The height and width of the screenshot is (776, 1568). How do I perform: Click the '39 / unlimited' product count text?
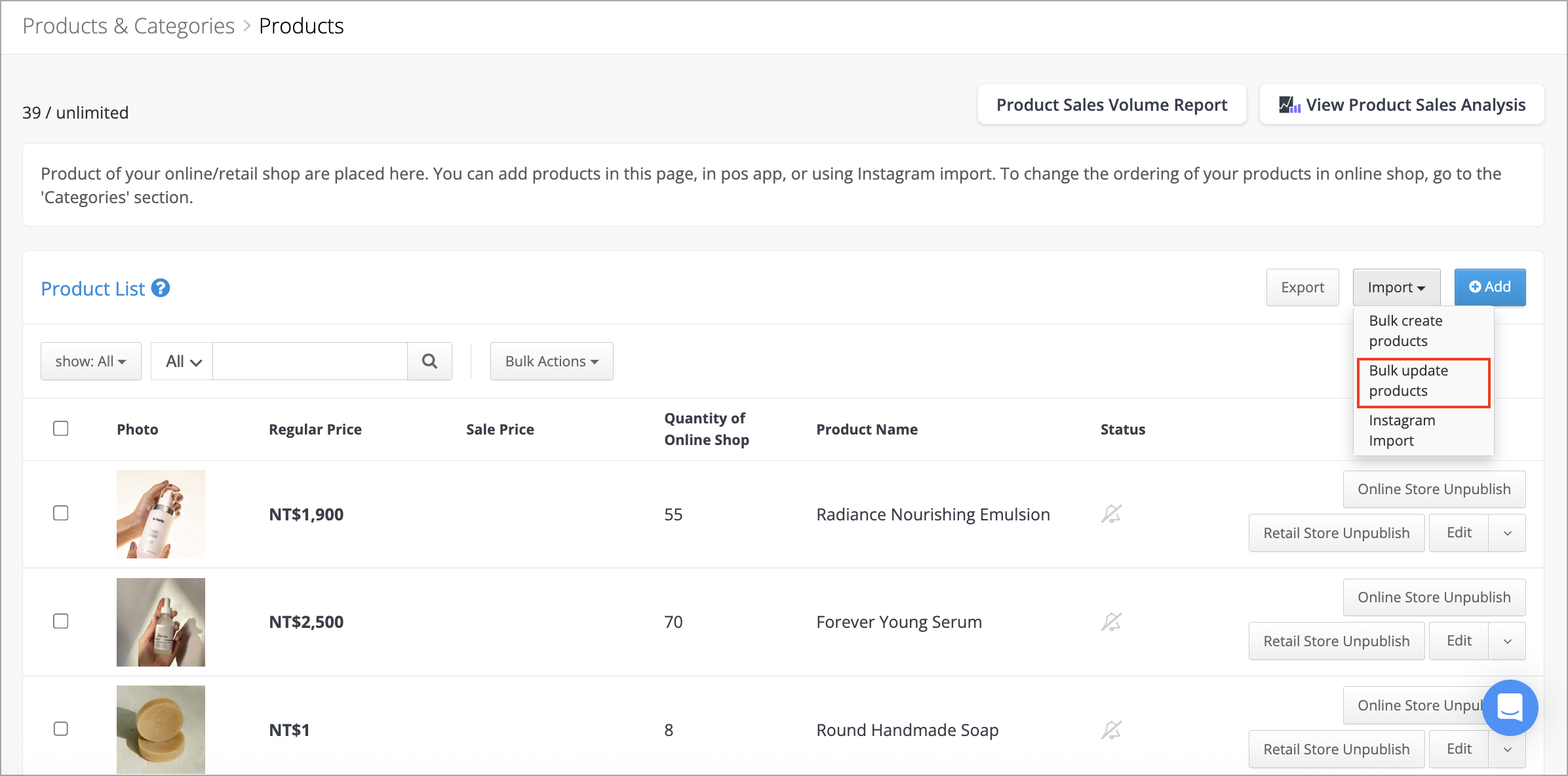[x=75, y=113]
